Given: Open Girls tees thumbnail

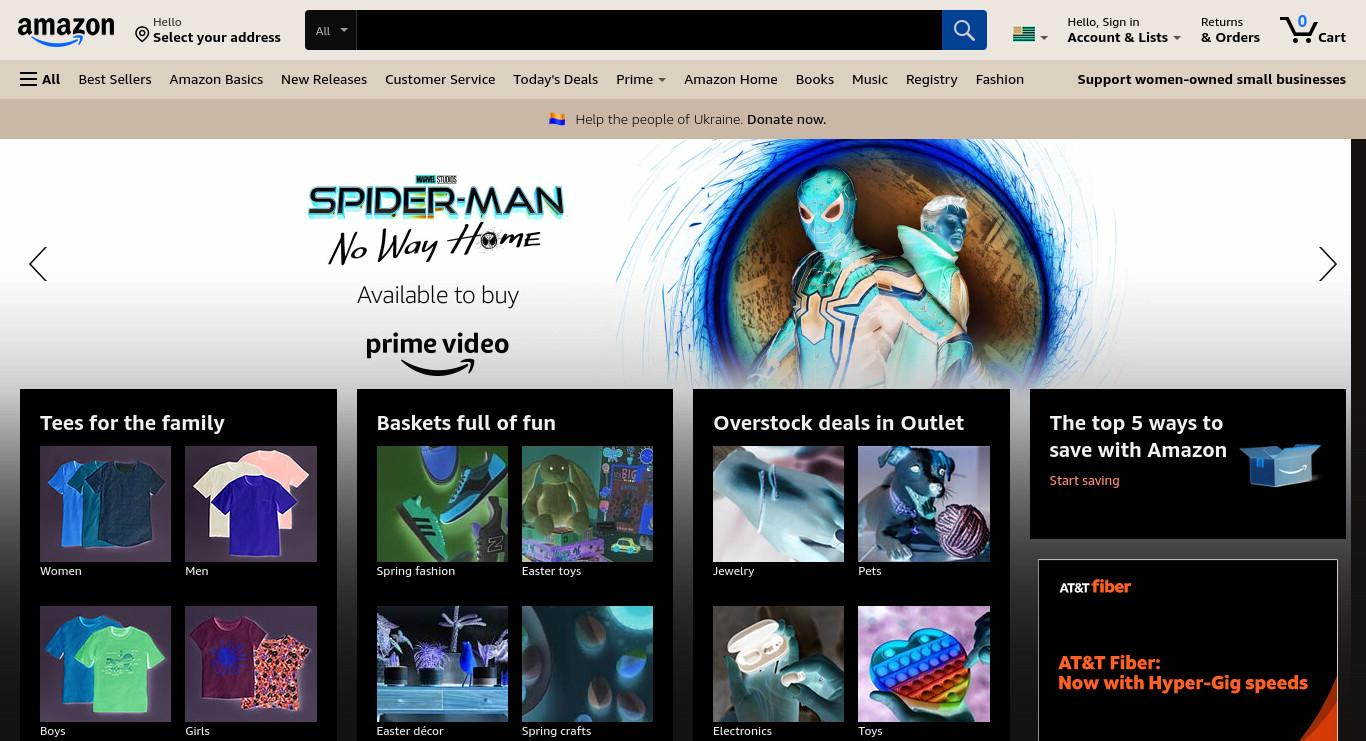Looking at the screenshot, I should click(x=251, y=664).
